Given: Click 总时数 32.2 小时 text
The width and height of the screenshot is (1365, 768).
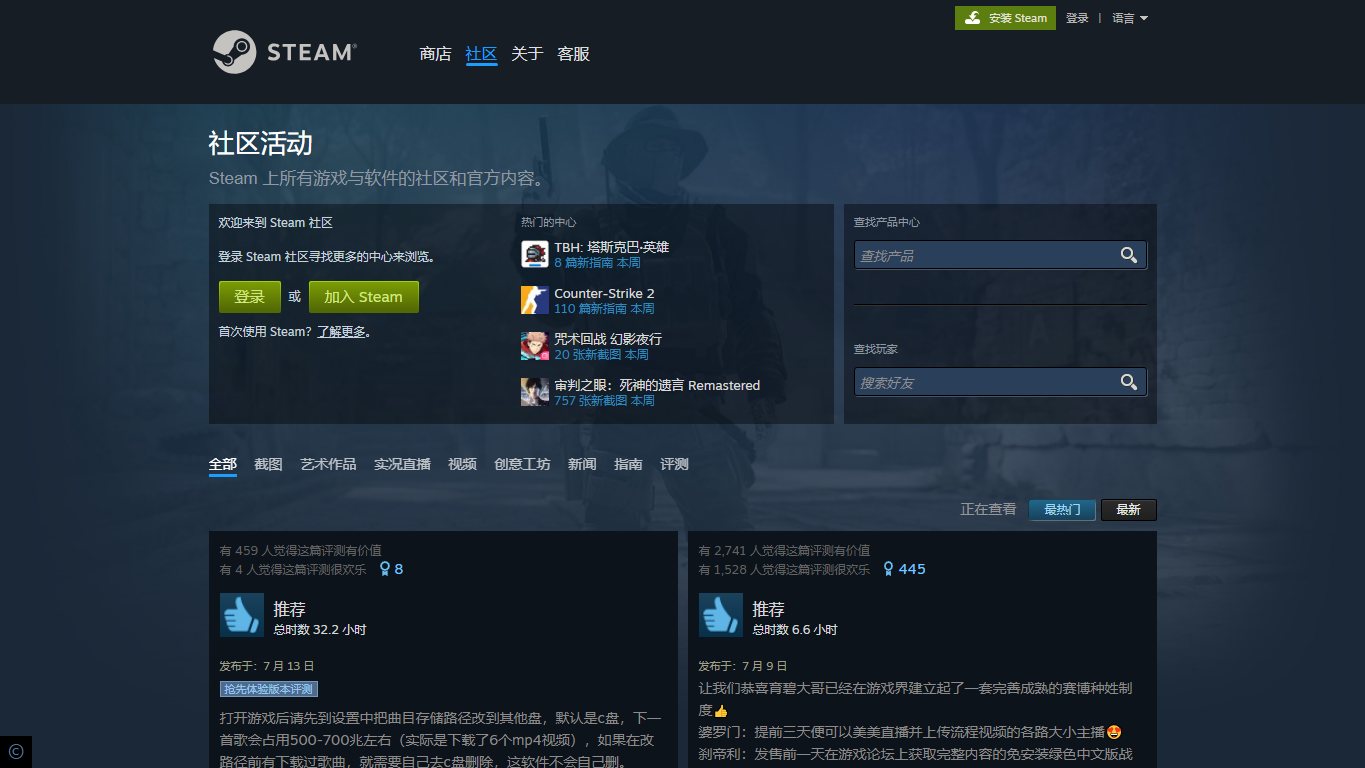Looking at the screenshot, I should click(320, 630).
